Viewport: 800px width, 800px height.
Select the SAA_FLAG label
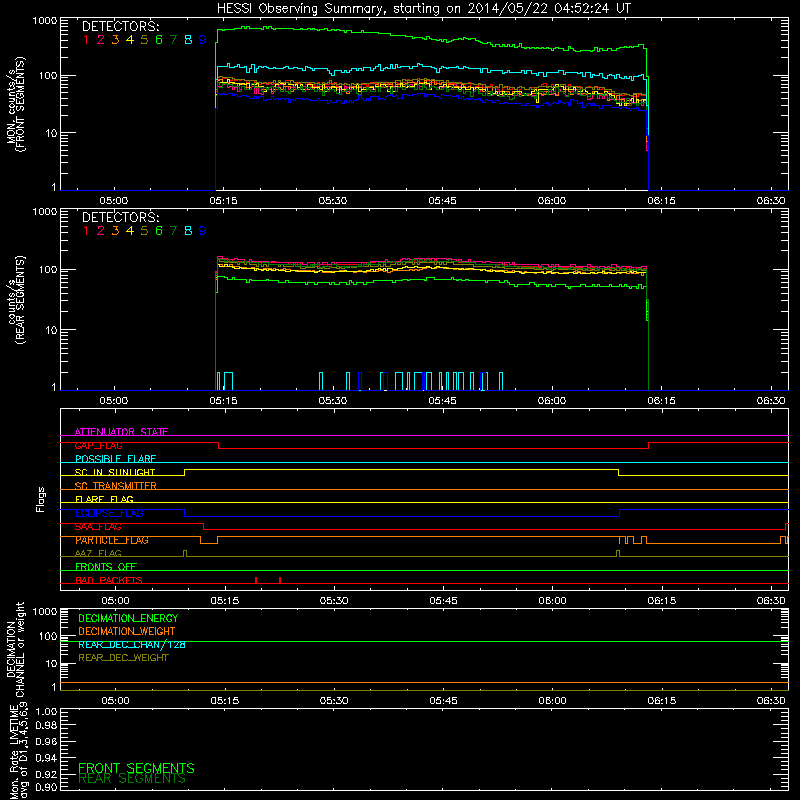98,527
